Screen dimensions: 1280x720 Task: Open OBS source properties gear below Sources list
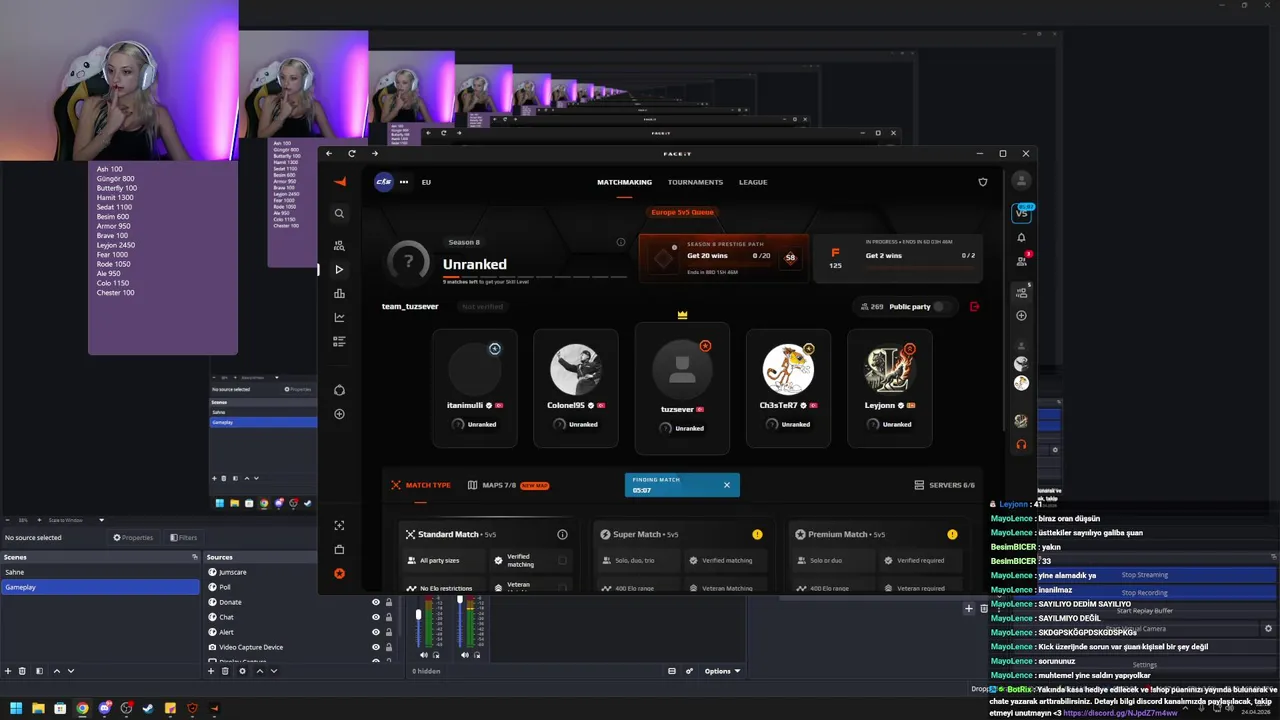242,671
